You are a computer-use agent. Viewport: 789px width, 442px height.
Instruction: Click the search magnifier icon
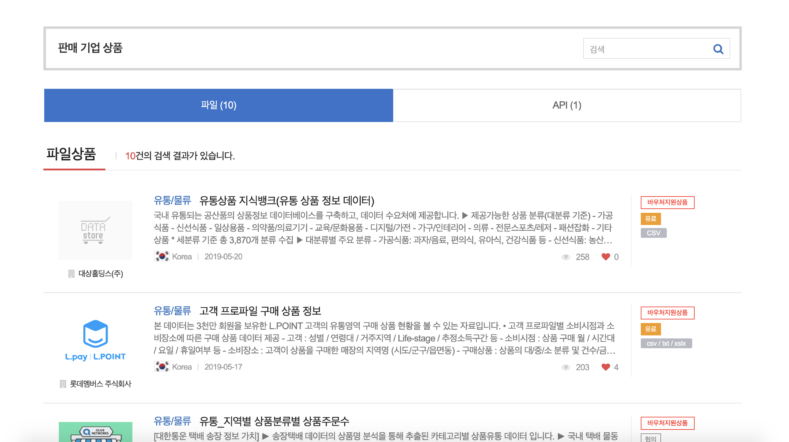pos(717,48)
